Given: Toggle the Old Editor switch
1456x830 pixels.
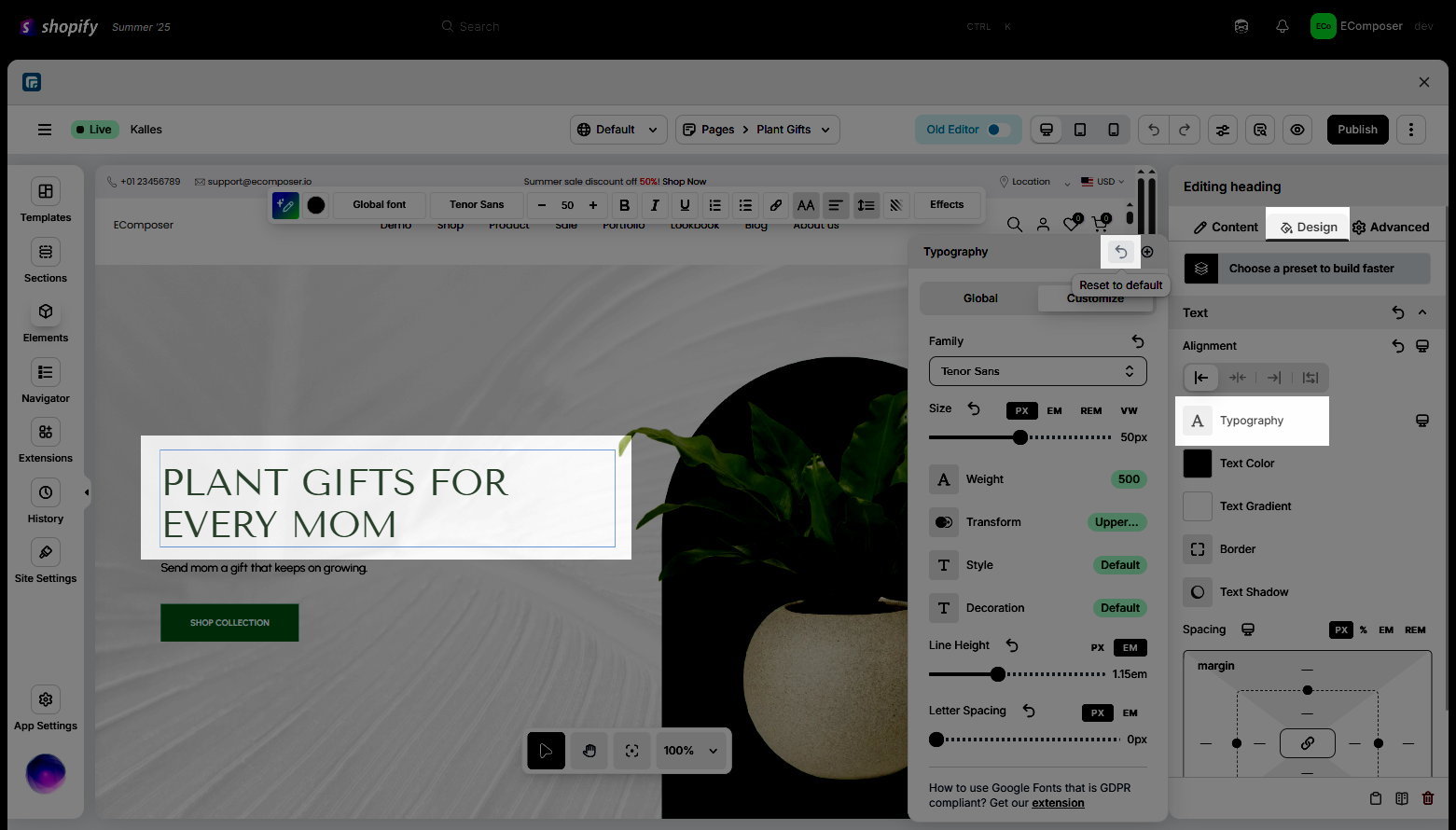Looking at the screenshot, I should (x=999, y=130).
